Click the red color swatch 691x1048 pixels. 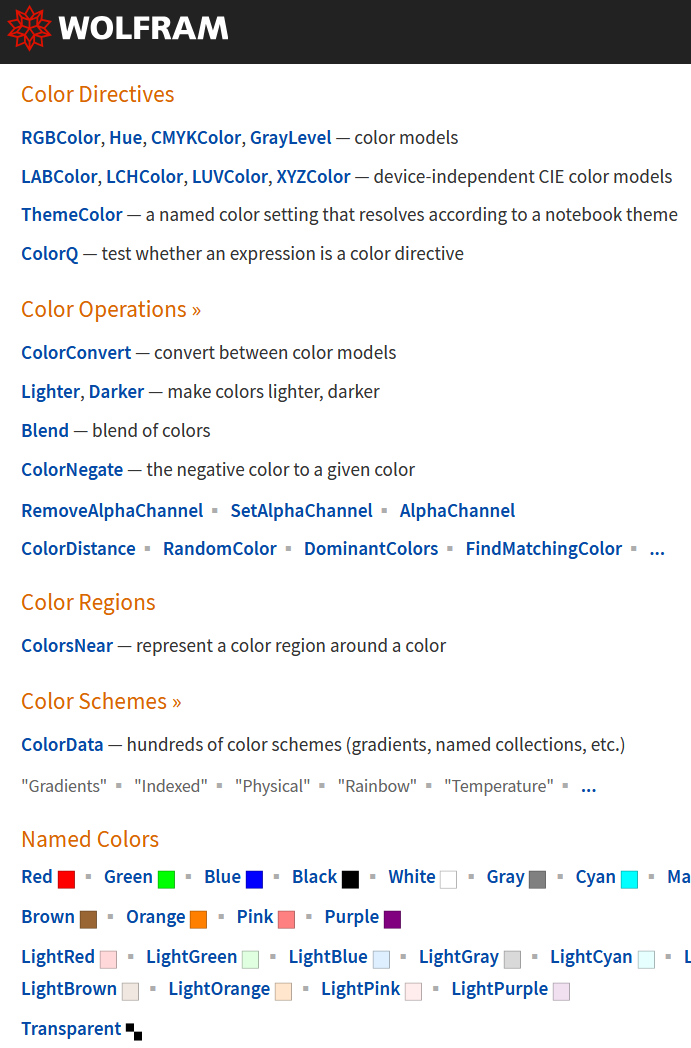(66, 879)
